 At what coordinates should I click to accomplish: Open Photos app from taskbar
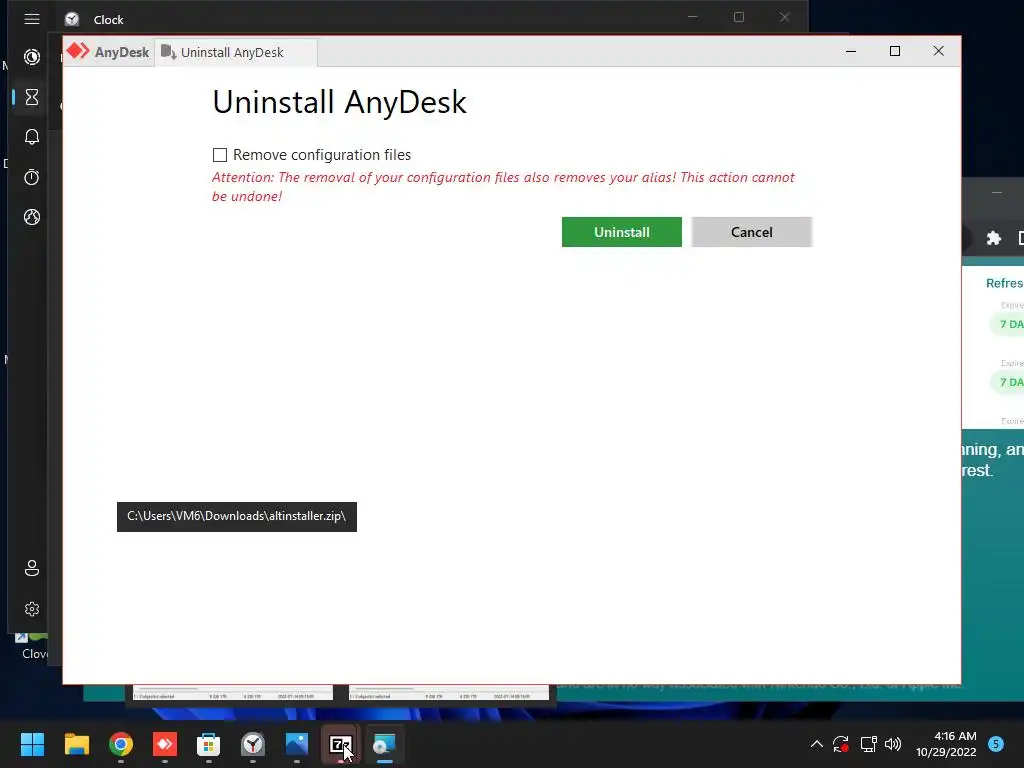[x=296, y=744]
